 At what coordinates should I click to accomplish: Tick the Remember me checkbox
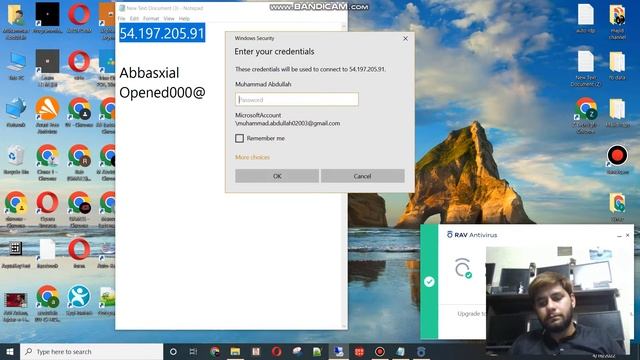point(240,138)
